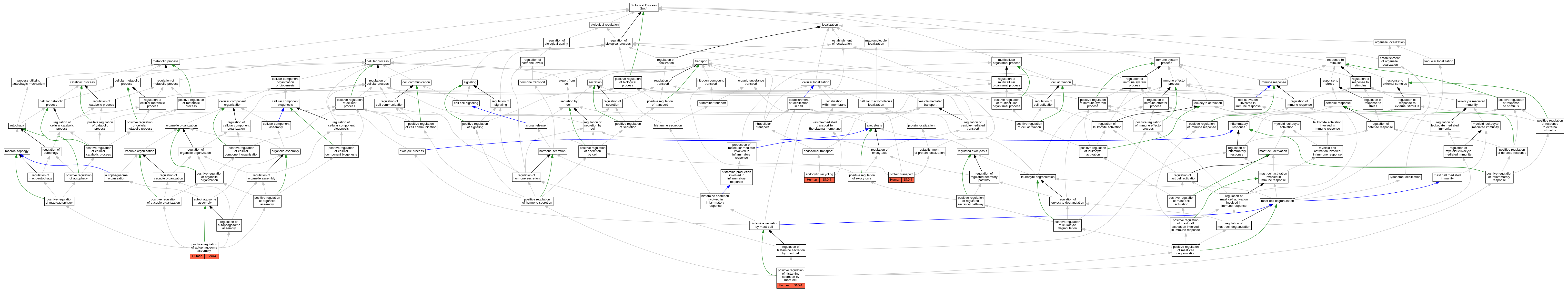1568x291 pixels.
Task: Click the 'positive regulation of macroautophagy' node
Action: (x=59, y=201)
